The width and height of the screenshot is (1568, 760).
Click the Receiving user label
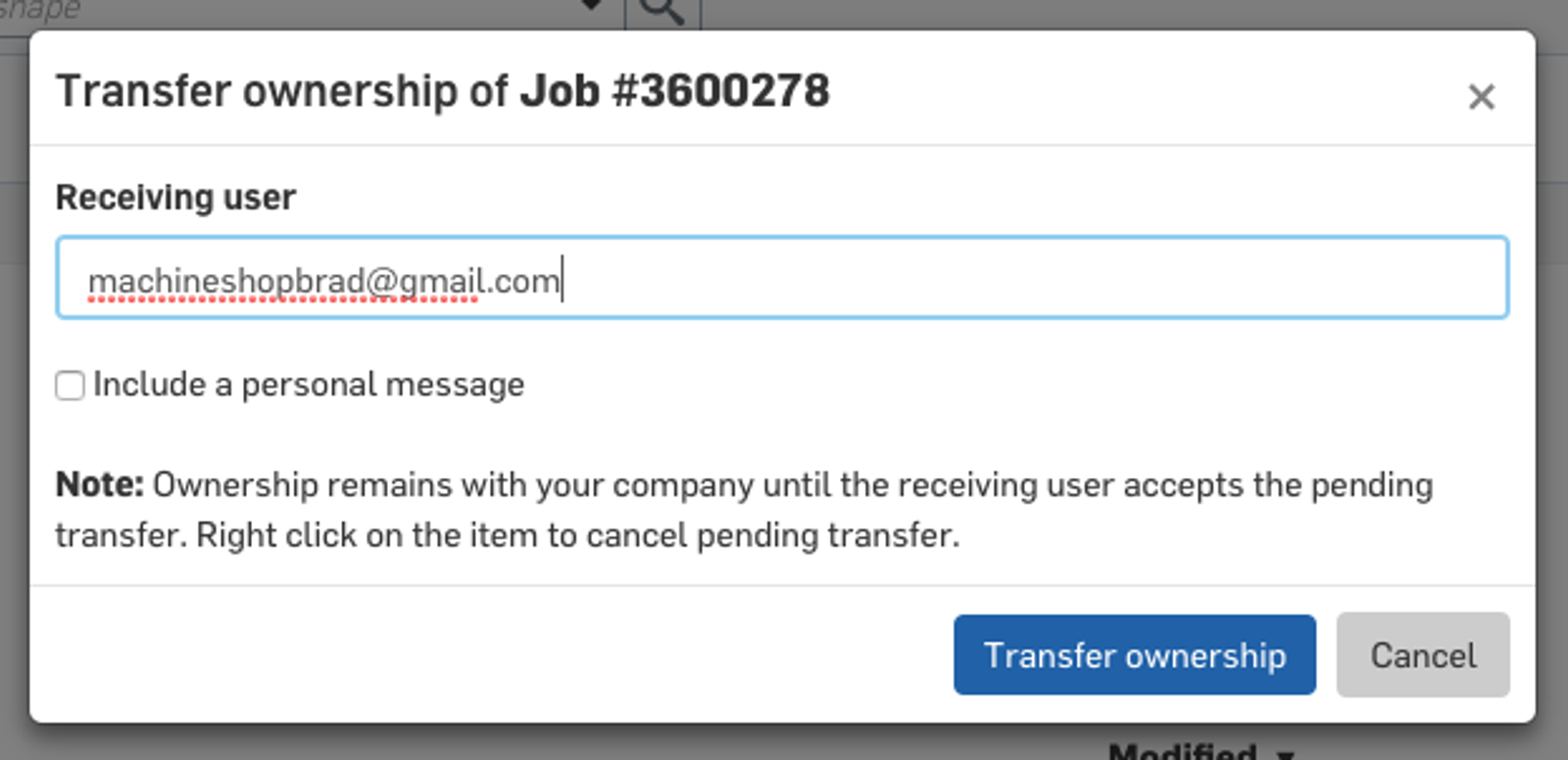pyautogui.click(x=175, y=197)
